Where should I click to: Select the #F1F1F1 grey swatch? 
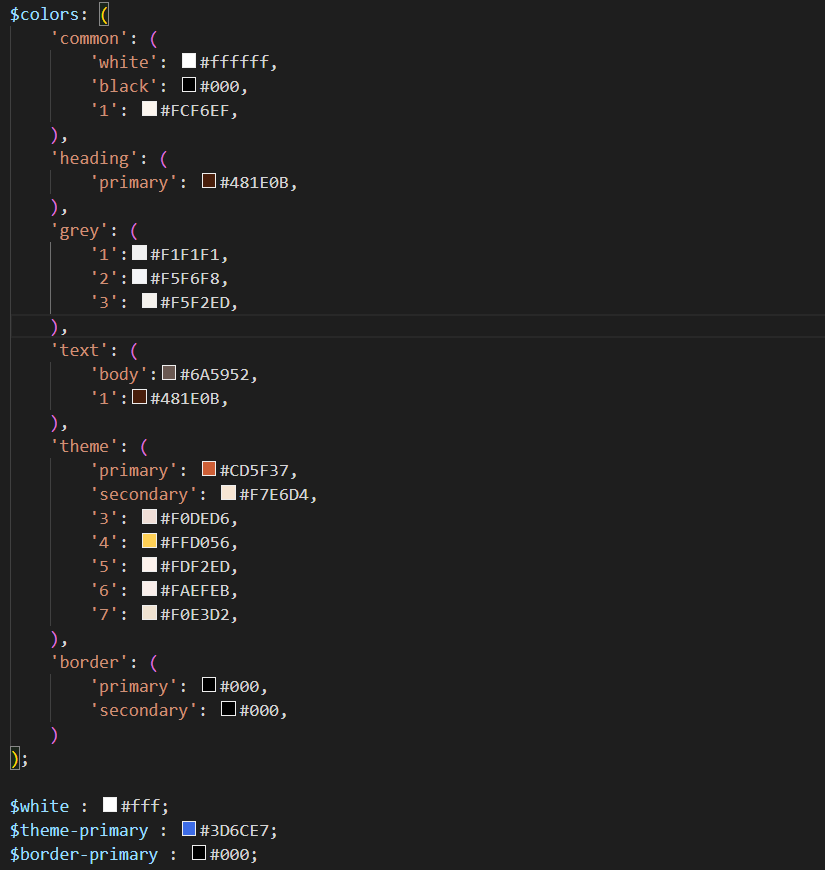click(140, 254)
